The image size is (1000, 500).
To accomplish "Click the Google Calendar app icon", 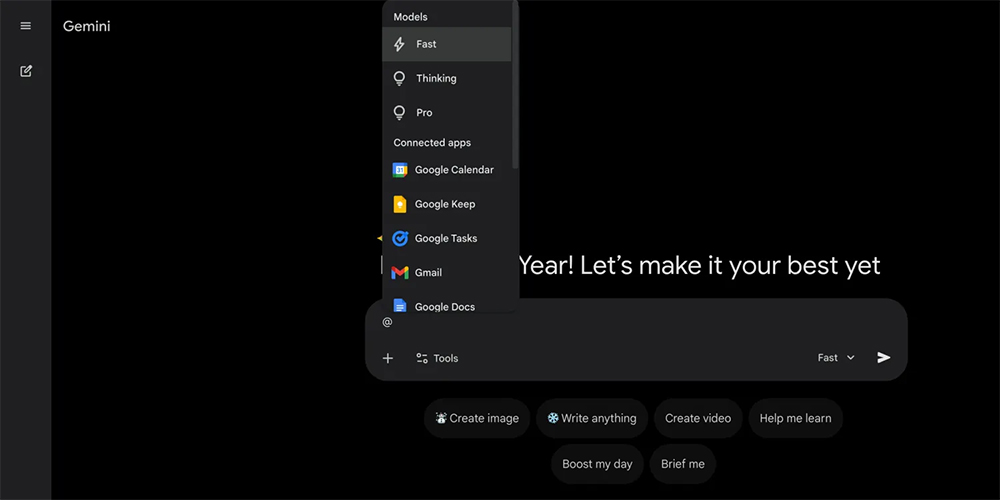I will [x=400, y=170].
